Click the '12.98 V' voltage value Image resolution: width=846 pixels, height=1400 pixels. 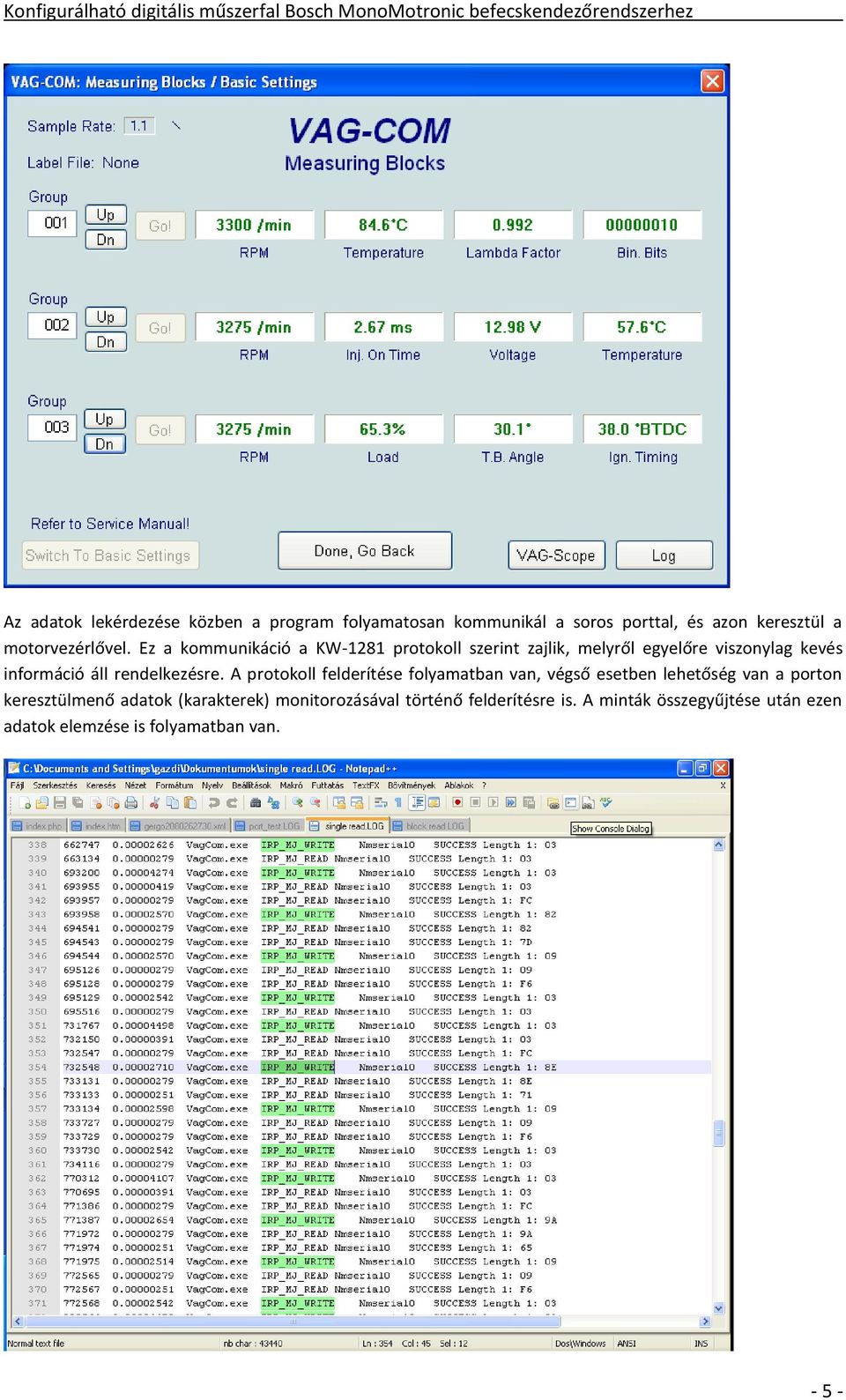513,328
